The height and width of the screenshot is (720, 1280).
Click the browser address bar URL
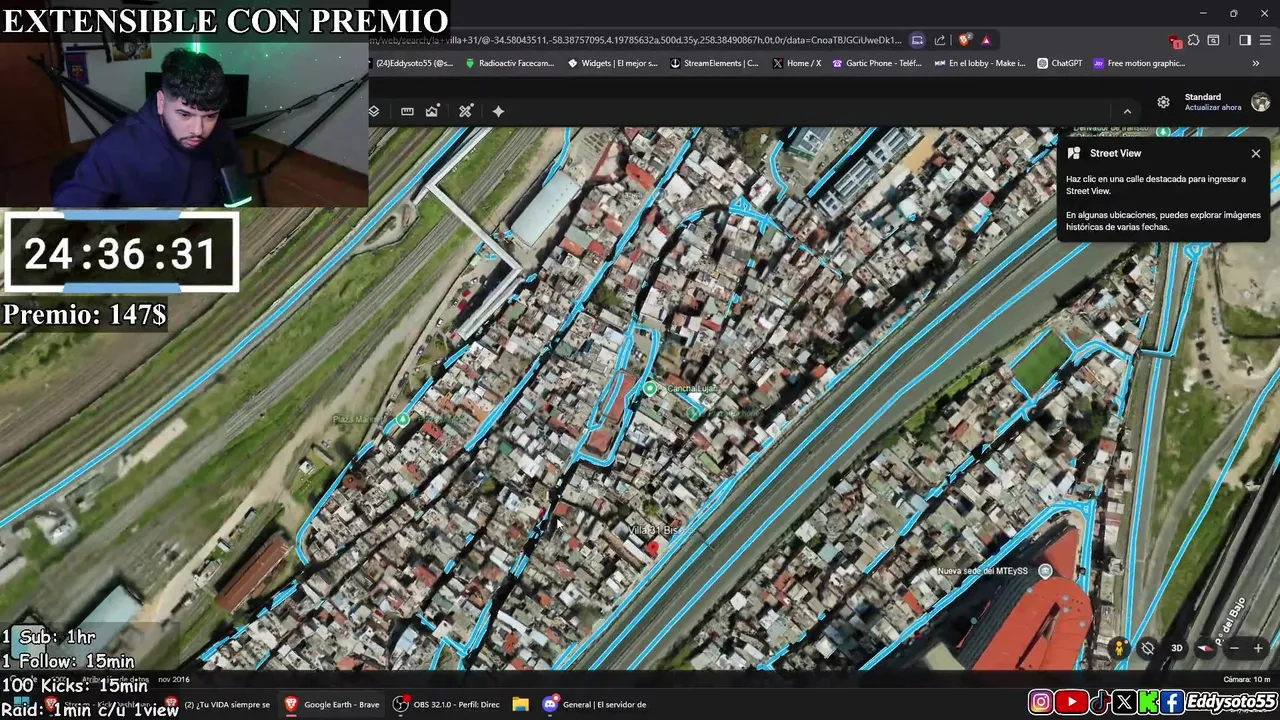point(635,40)
